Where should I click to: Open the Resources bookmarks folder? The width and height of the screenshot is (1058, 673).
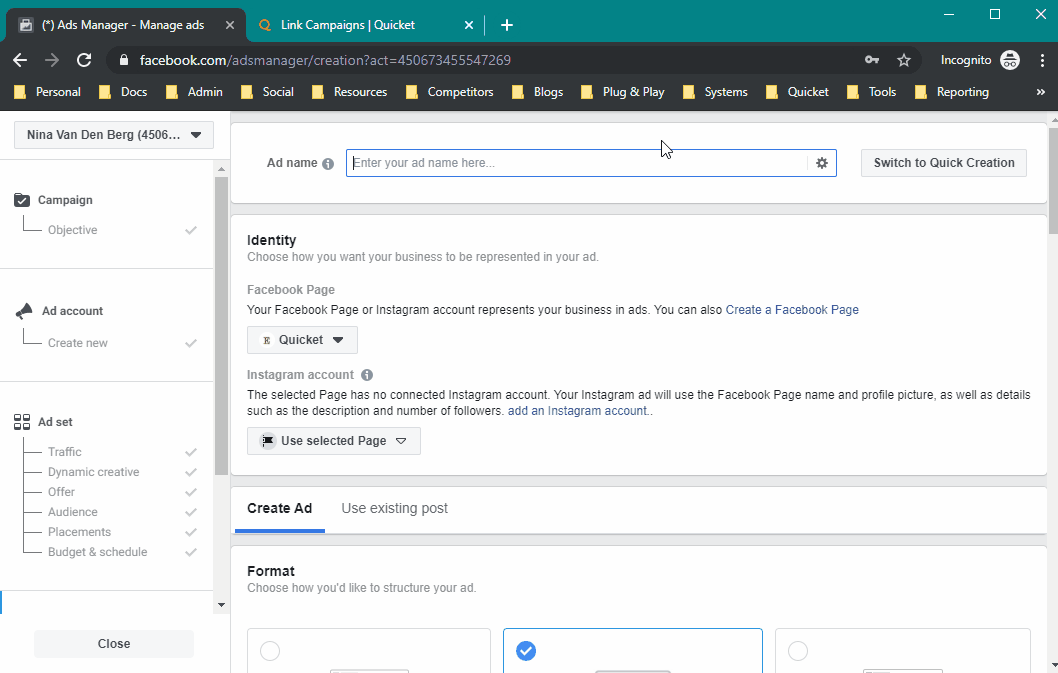tap(350, 92)
